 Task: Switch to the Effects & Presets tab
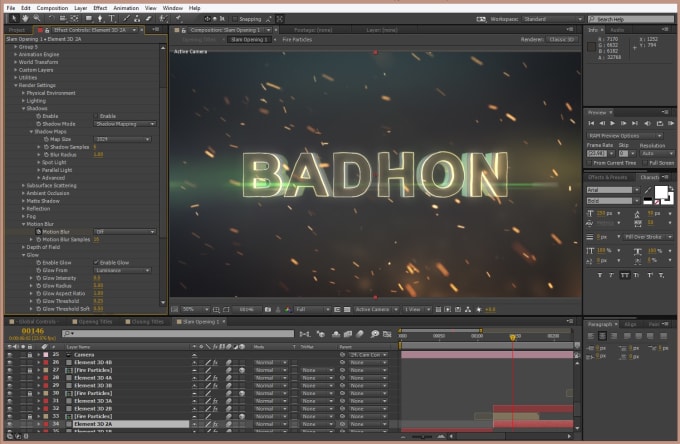click(607, 177)
